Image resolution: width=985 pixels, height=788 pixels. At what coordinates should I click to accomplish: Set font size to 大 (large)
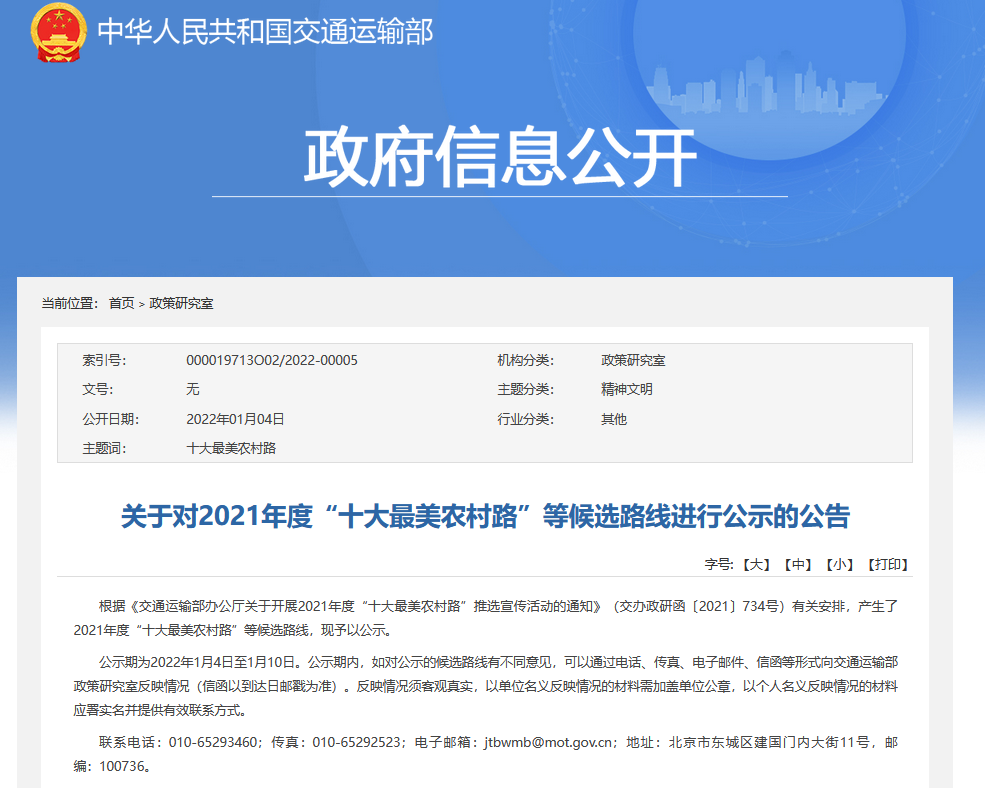pos(756,565)
